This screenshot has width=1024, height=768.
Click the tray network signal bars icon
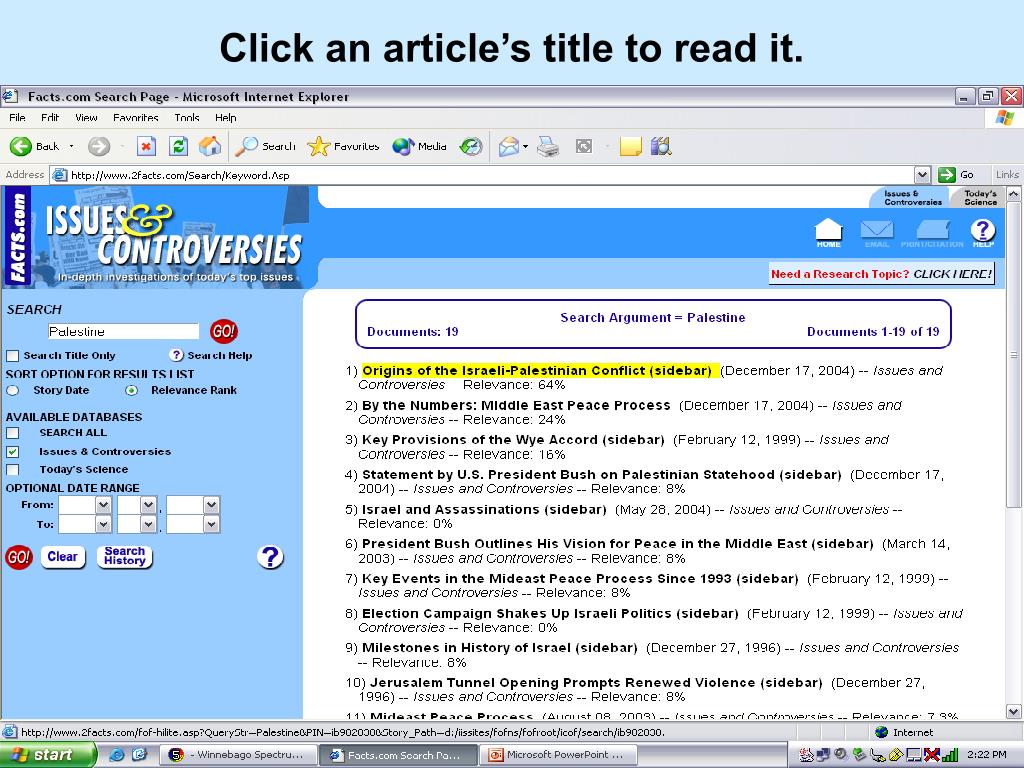[x=950, y=755]
